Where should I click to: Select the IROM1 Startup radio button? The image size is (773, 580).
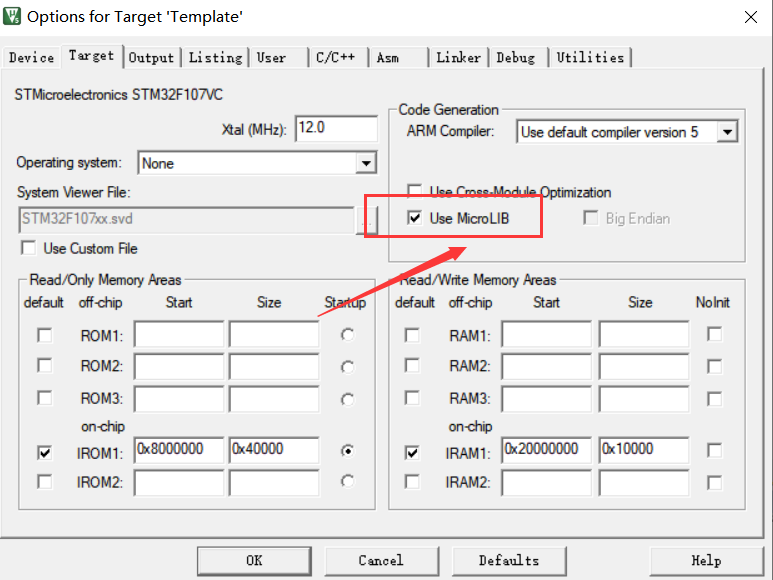pos(348,451)
